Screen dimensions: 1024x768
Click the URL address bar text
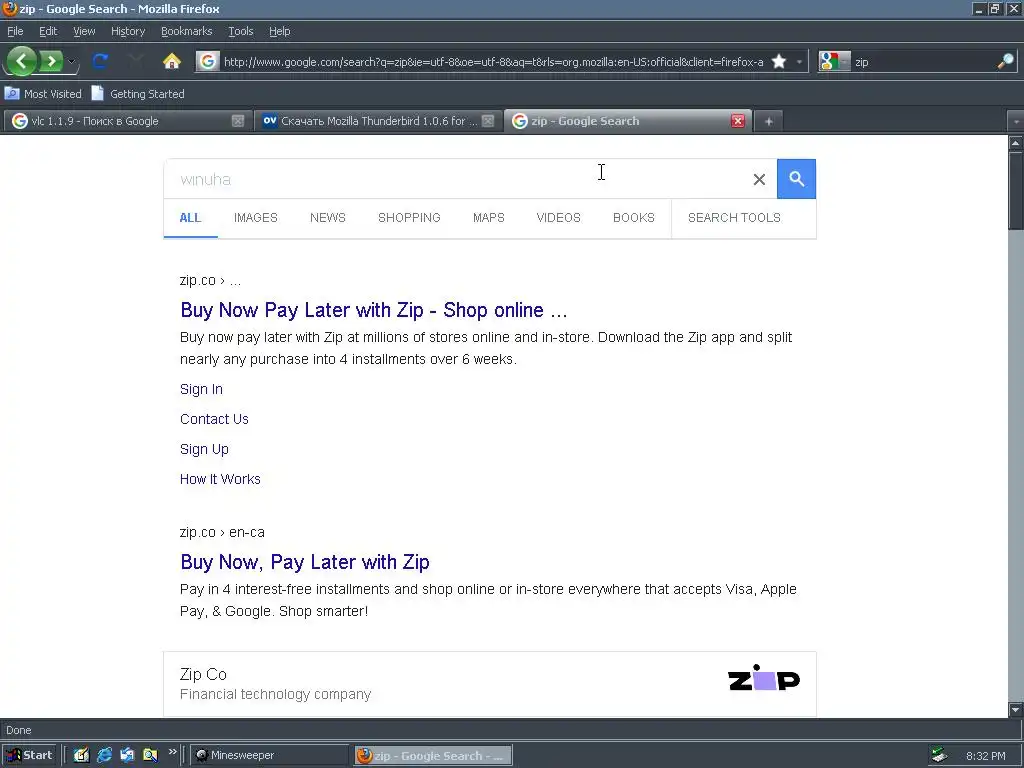pyautogui.click(x=493, y=62)
